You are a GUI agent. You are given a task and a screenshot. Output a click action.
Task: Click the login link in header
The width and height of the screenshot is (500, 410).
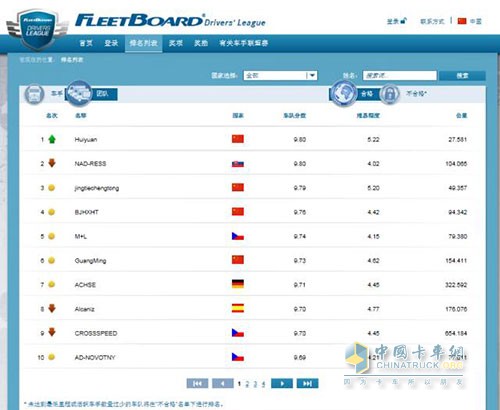[393, 21]
